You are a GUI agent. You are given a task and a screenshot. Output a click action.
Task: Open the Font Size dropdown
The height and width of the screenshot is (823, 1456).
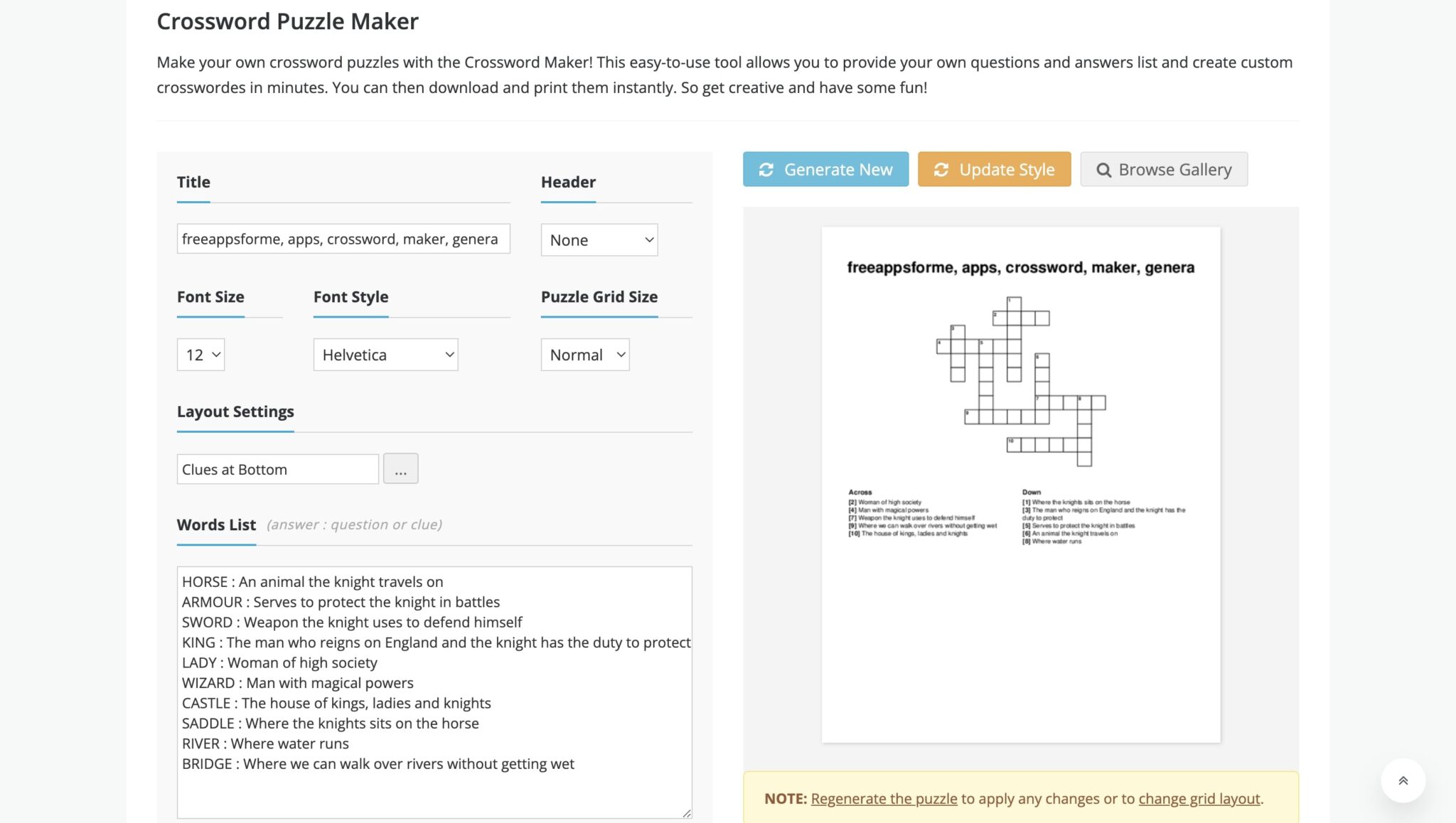click(x=200, y=355)
